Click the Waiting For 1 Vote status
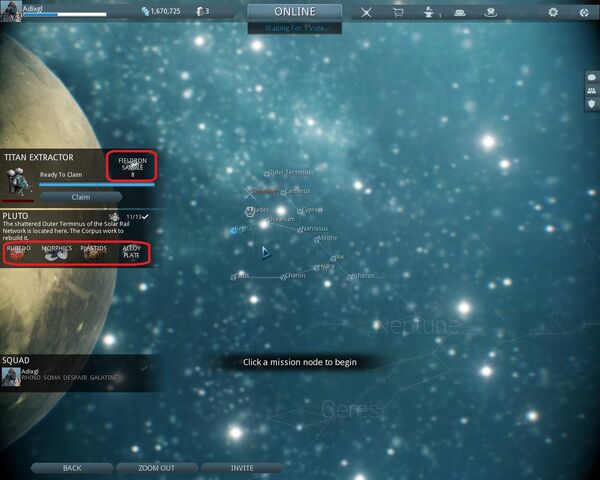The width and height of the screenshot is (600, 480). (x=294, y=28)
